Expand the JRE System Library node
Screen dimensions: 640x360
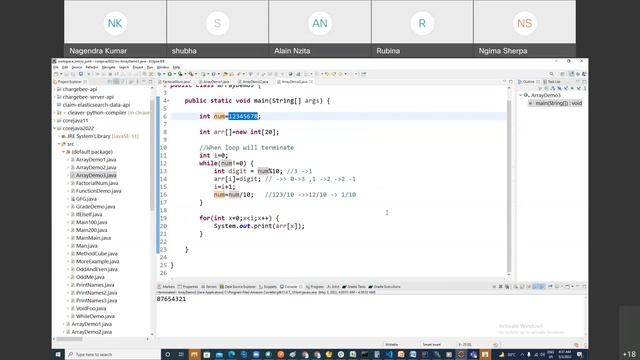59,136
